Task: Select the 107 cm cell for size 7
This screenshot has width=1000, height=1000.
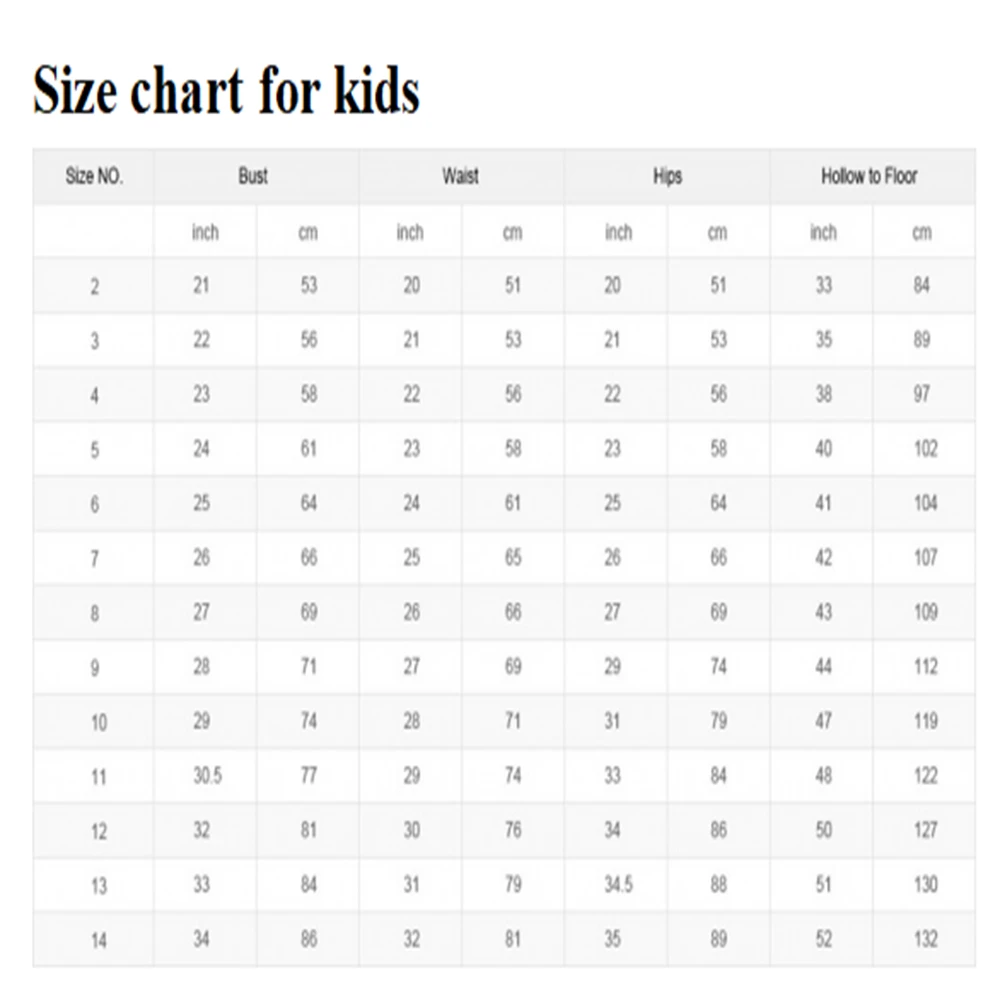Action: [925, 558]
